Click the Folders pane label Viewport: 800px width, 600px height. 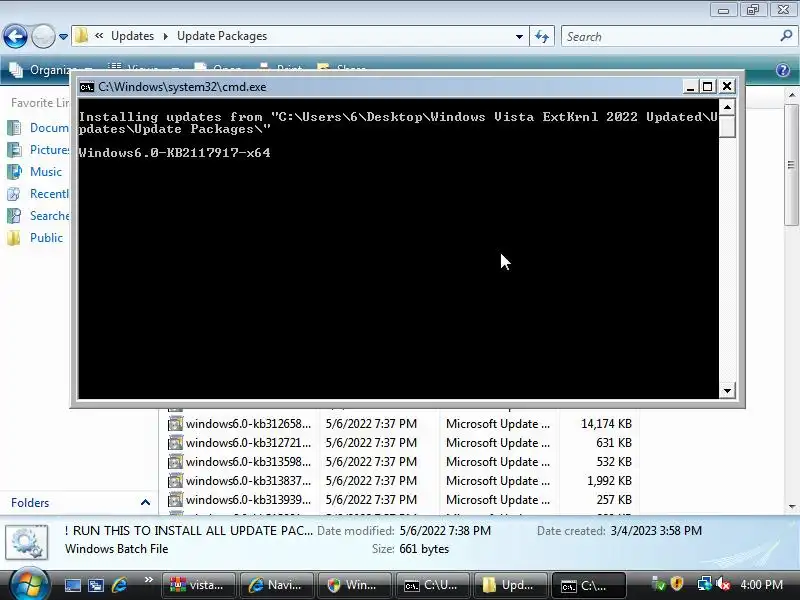click(x=30, y=503)
